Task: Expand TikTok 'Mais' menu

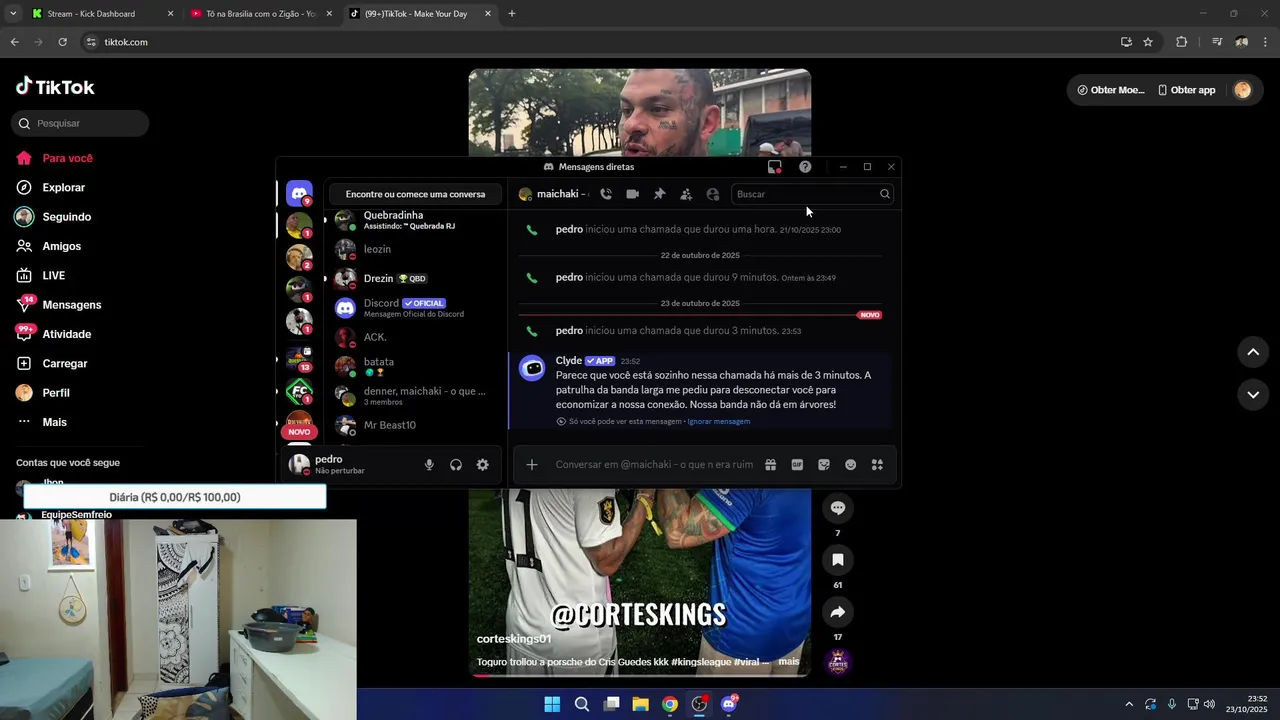Action: pos(54,422)
